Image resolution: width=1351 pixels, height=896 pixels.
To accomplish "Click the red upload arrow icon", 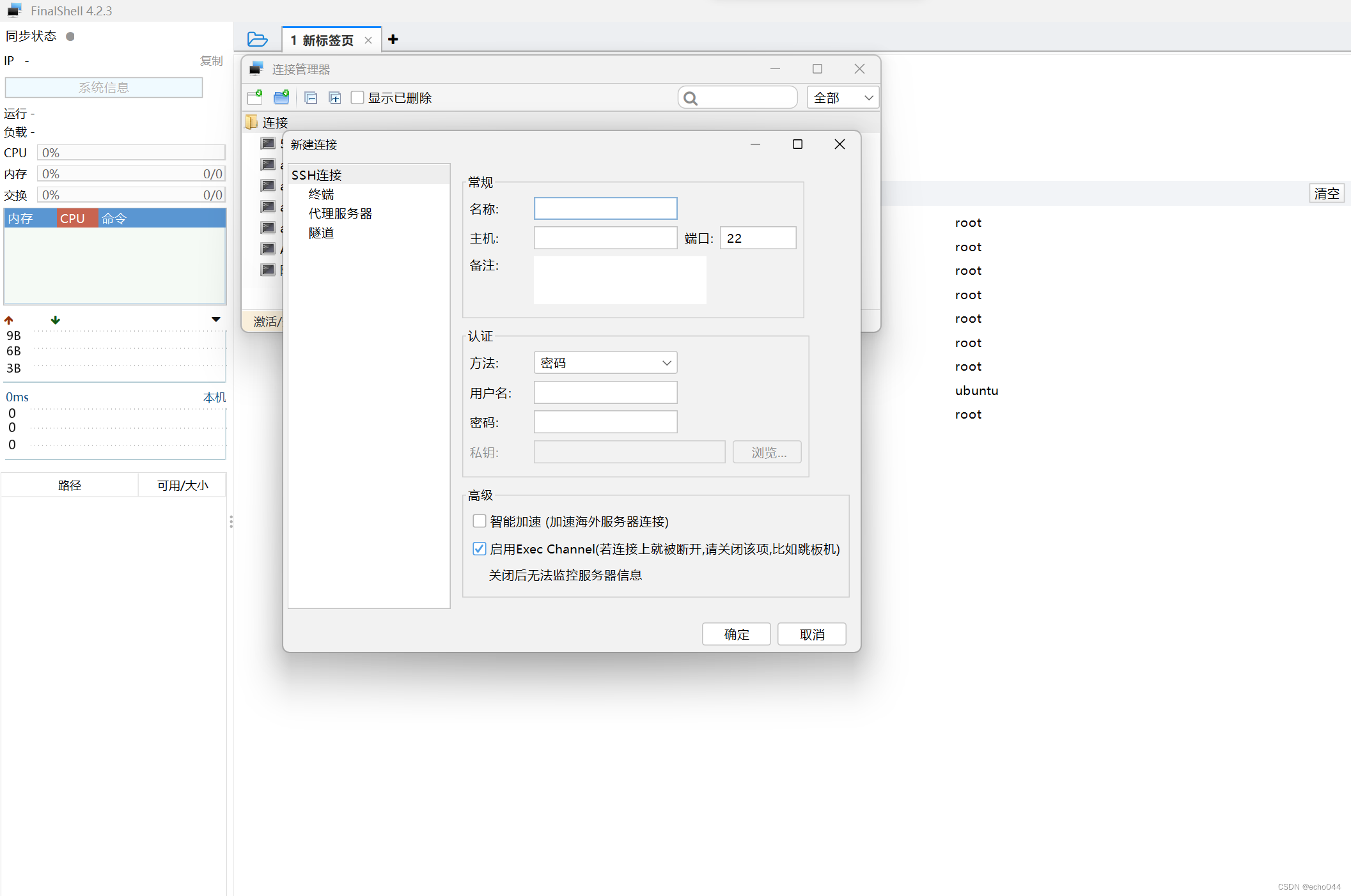I will point(9,320).
